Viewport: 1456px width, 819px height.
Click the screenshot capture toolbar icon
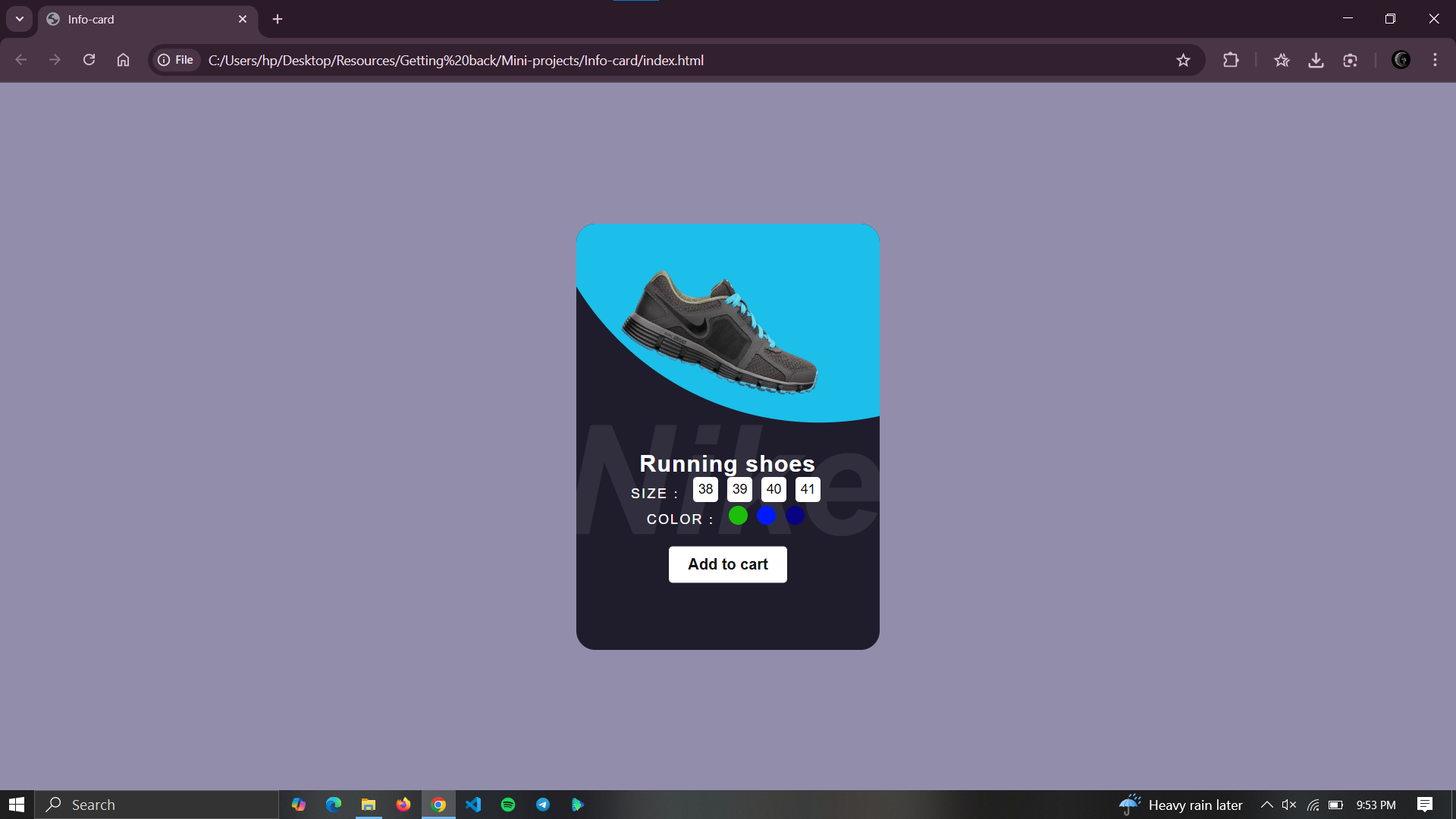(1350, 60)
